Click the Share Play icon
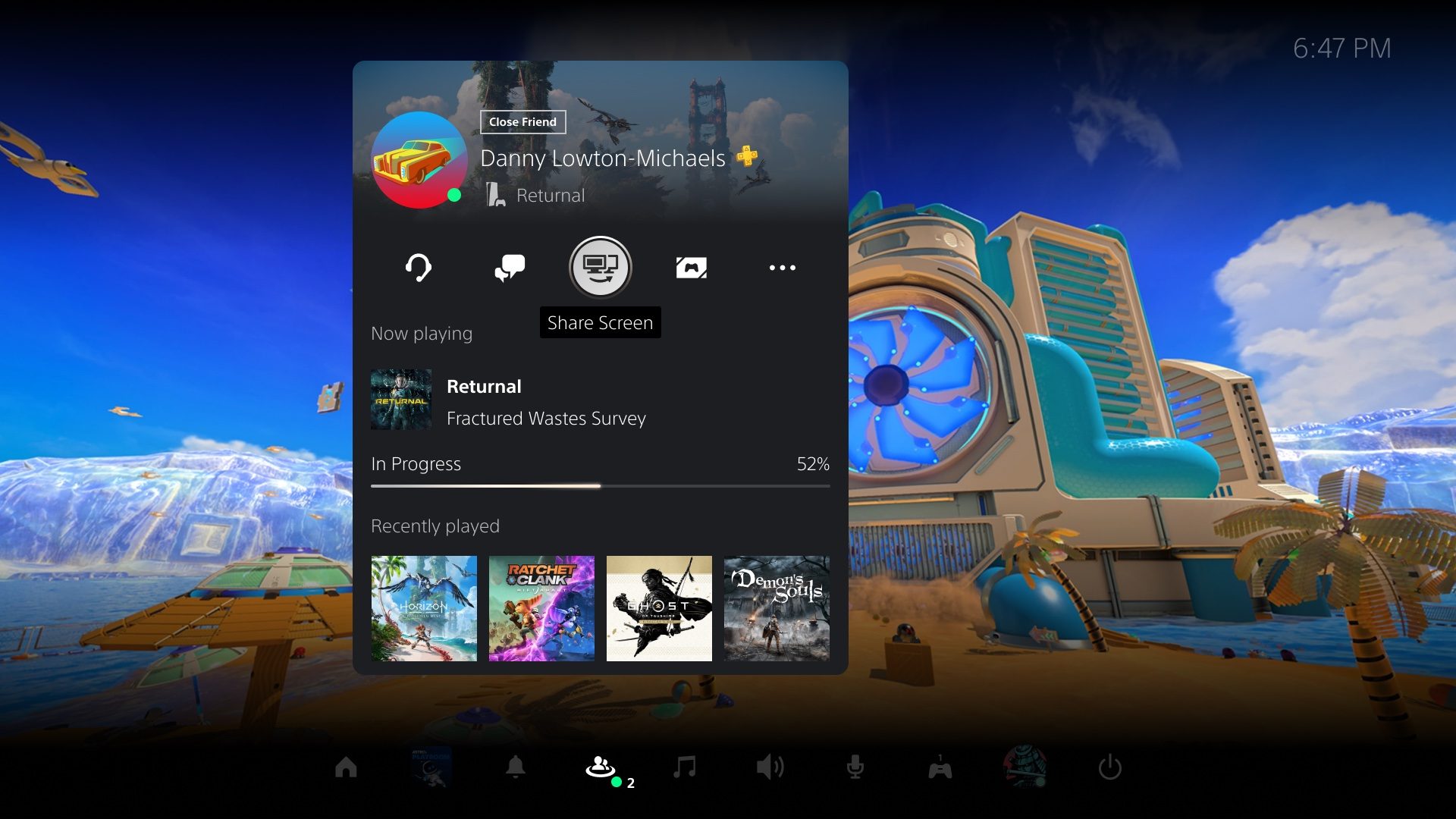Image resolution: width=1456 pixels, height=819 pixels. [x=691, y=266]
